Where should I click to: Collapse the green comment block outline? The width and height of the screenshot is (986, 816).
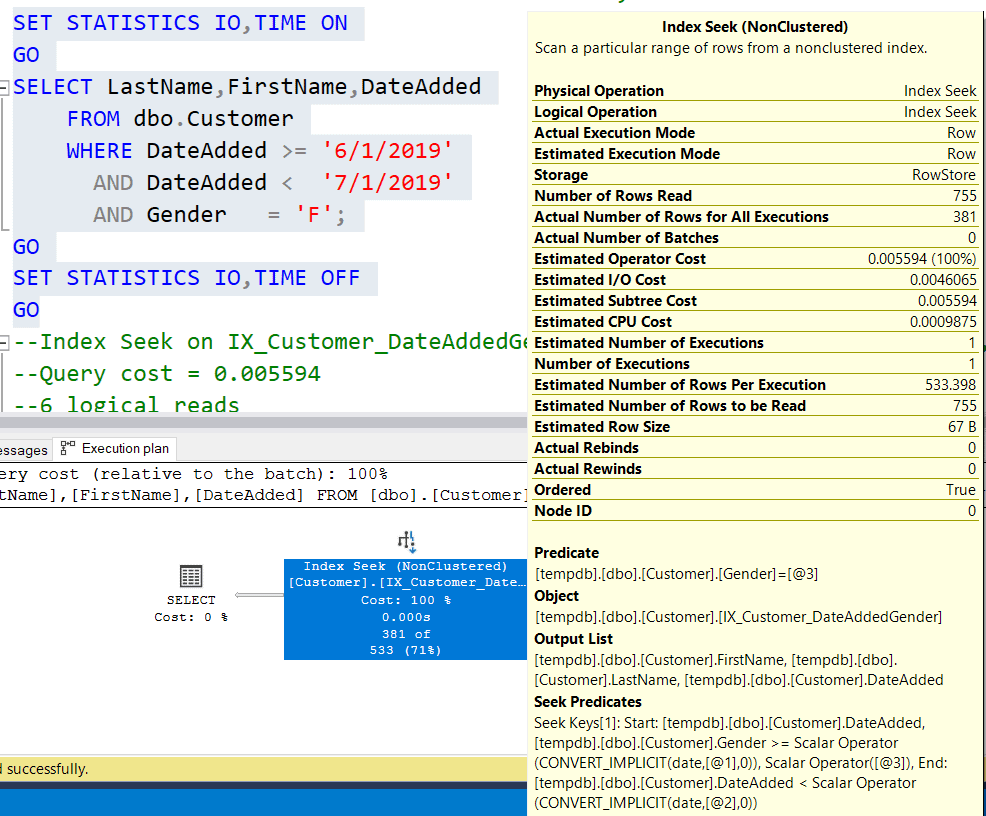click(5, 343)
